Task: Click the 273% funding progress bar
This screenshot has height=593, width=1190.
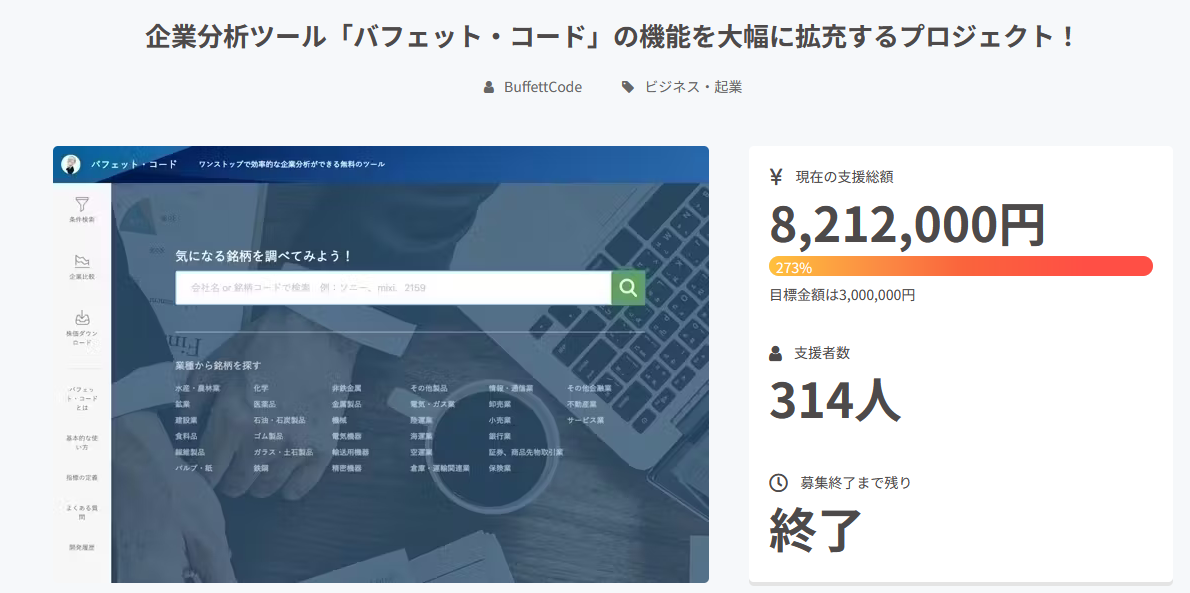Action: tap(960, 267)
